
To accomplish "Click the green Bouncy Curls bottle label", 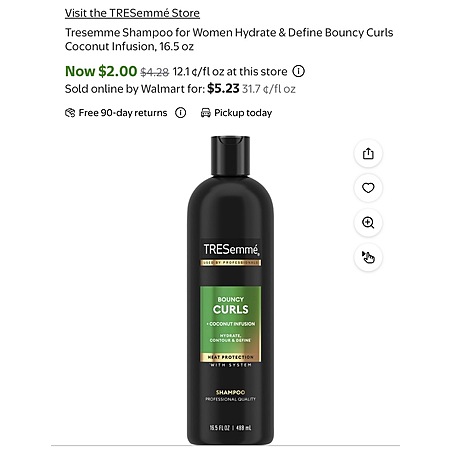I will 230,324.
